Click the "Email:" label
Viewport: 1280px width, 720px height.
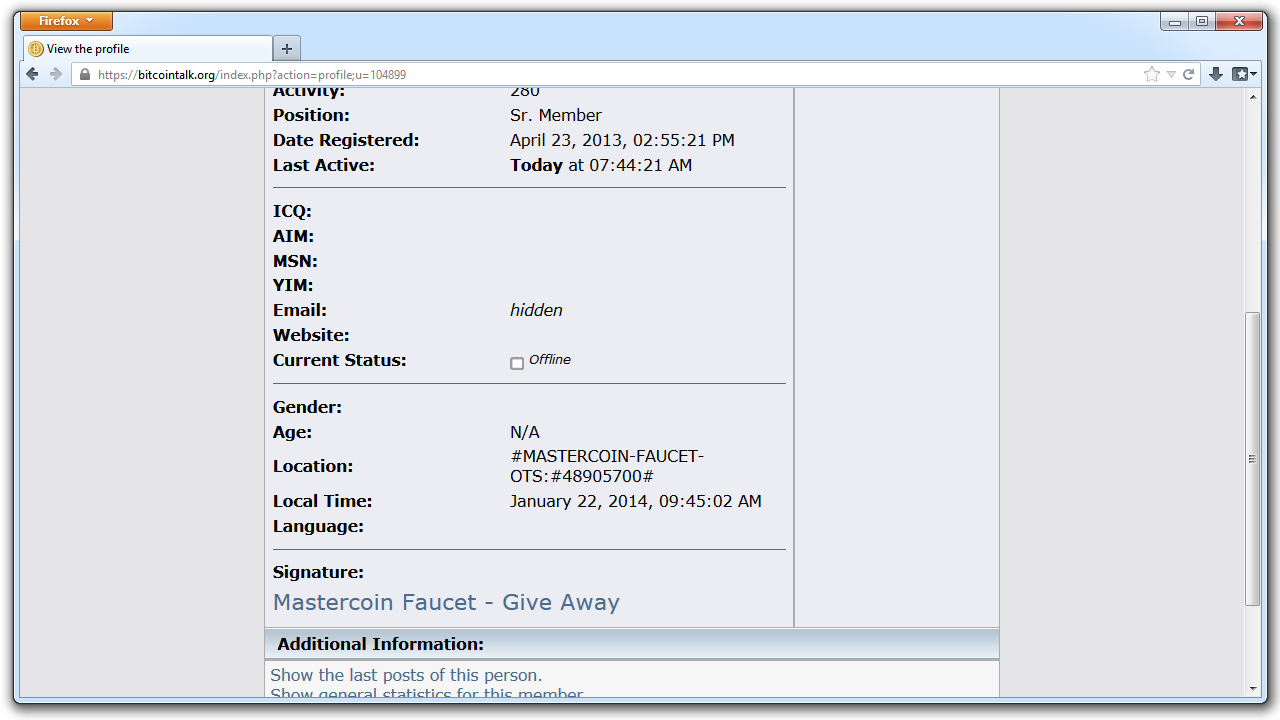(300, 310)
